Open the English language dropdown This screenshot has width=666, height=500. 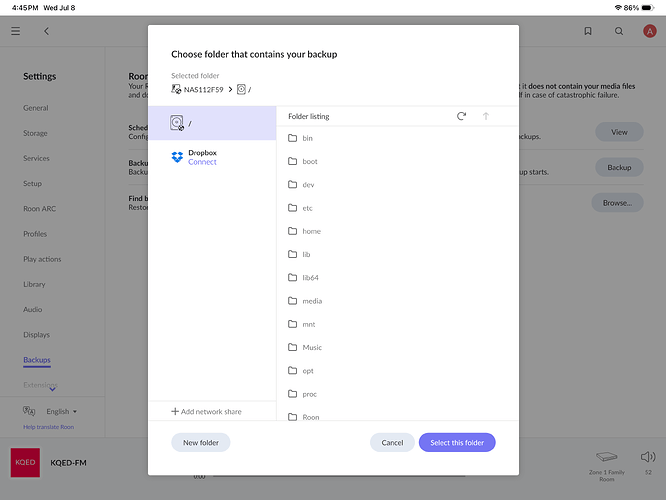pos(62,411)
